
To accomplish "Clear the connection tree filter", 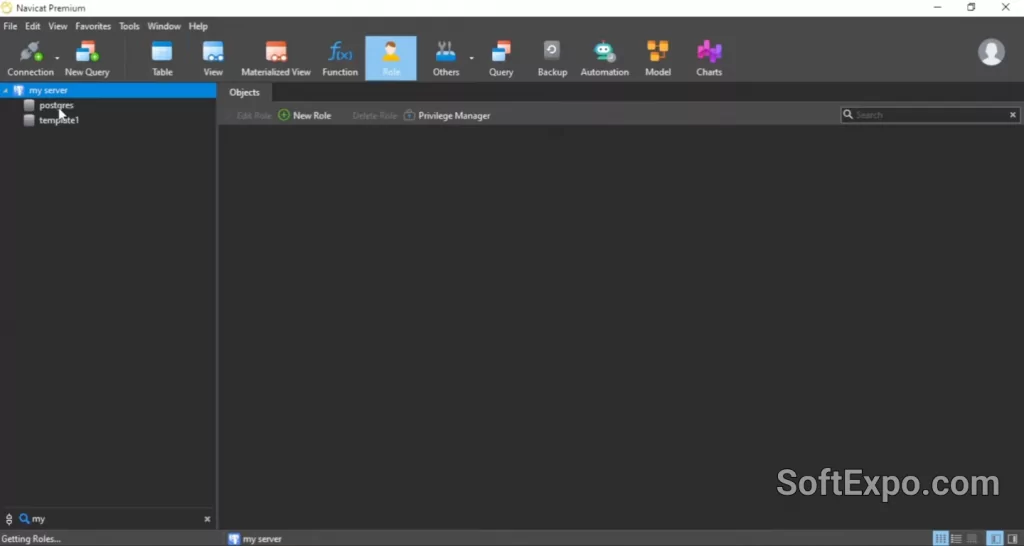I will pos(207,519).
